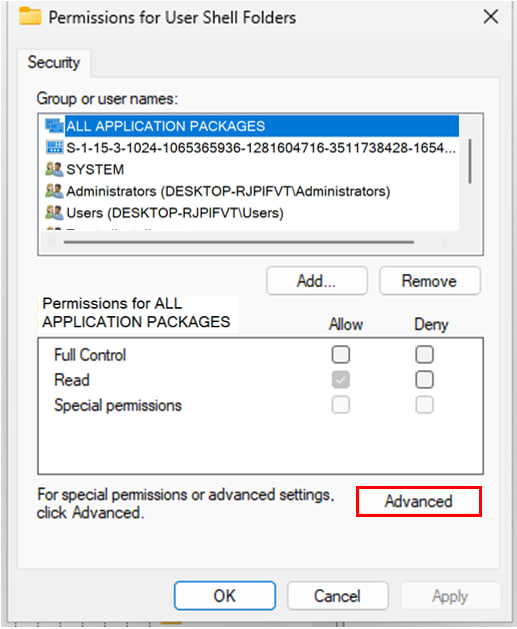Confirm with the OK button

tap(225, 596)
